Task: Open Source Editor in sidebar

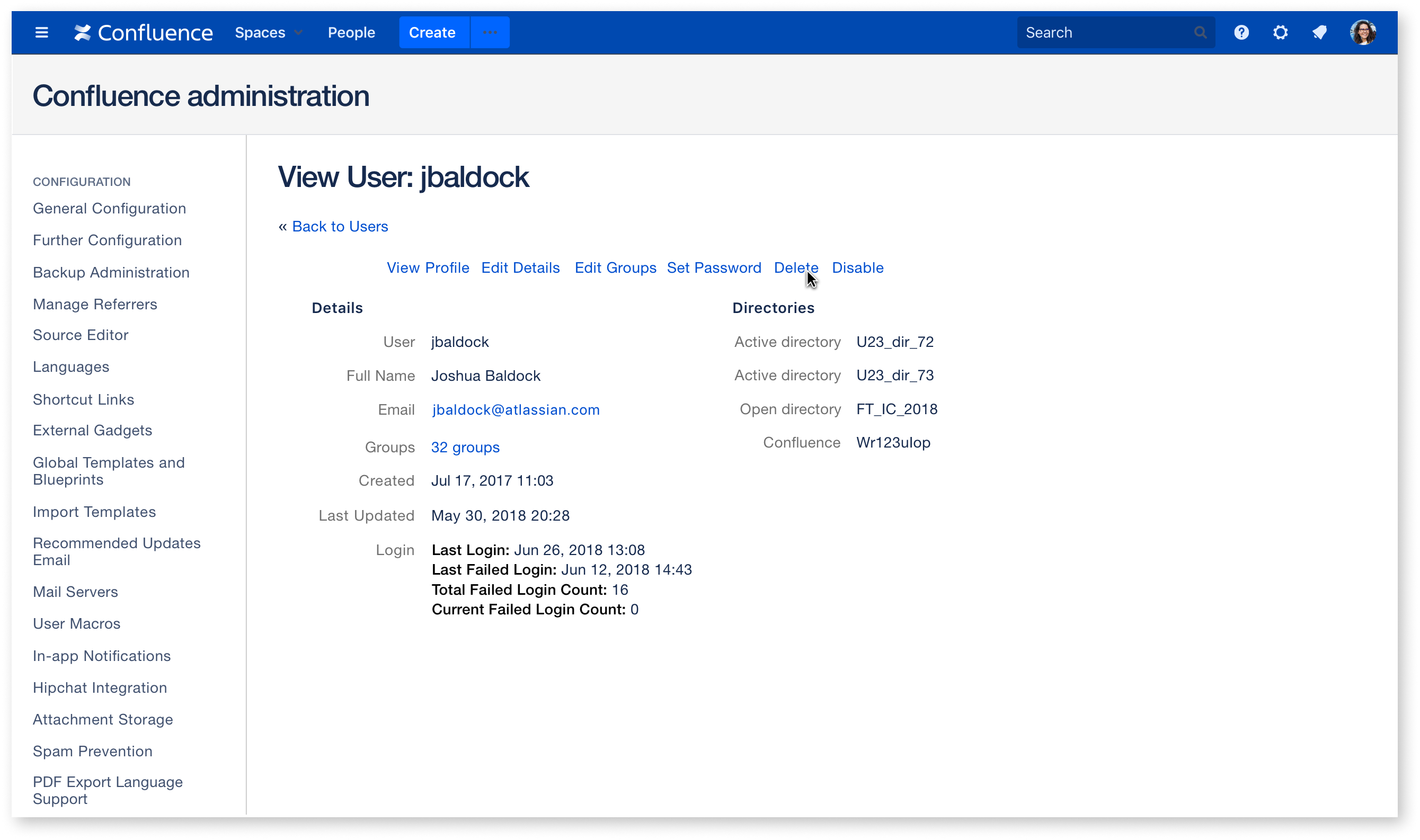Action: click(x=81, y=335)
